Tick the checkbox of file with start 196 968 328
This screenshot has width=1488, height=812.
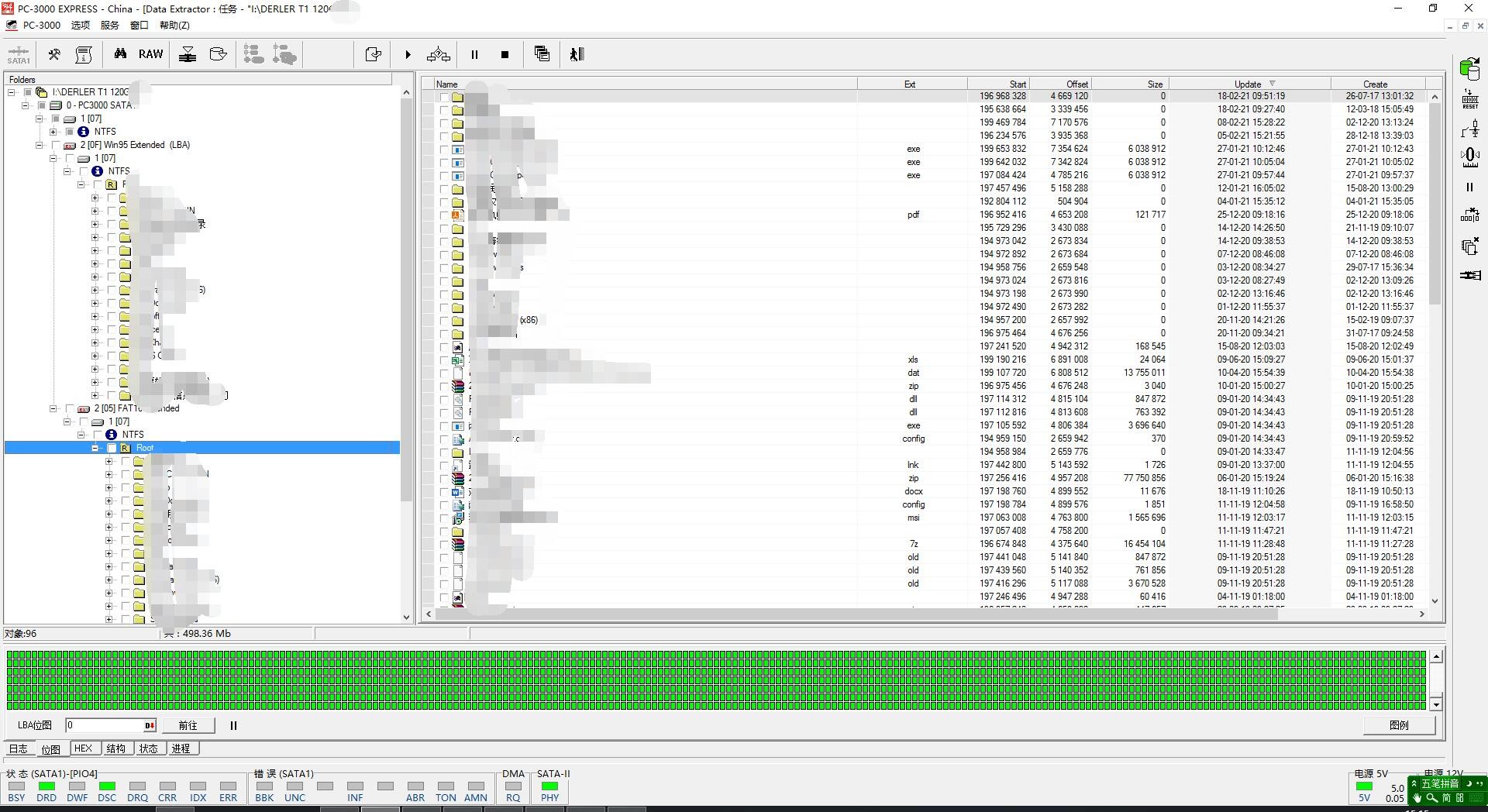[444, 97]
